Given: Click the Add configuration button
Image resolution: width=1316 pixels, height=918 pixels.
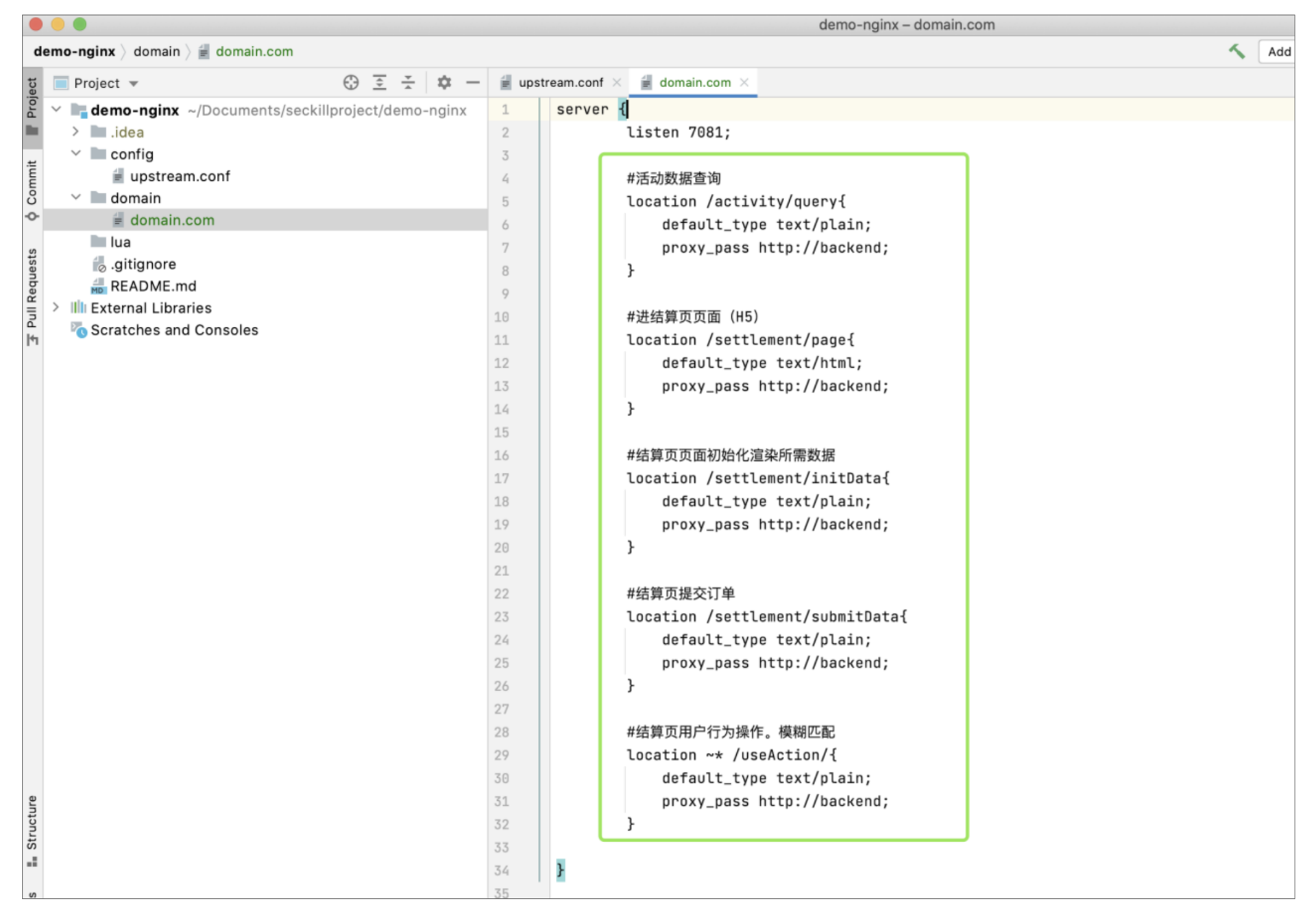Looking at the screenshot, I should [x=1278, y=52].
